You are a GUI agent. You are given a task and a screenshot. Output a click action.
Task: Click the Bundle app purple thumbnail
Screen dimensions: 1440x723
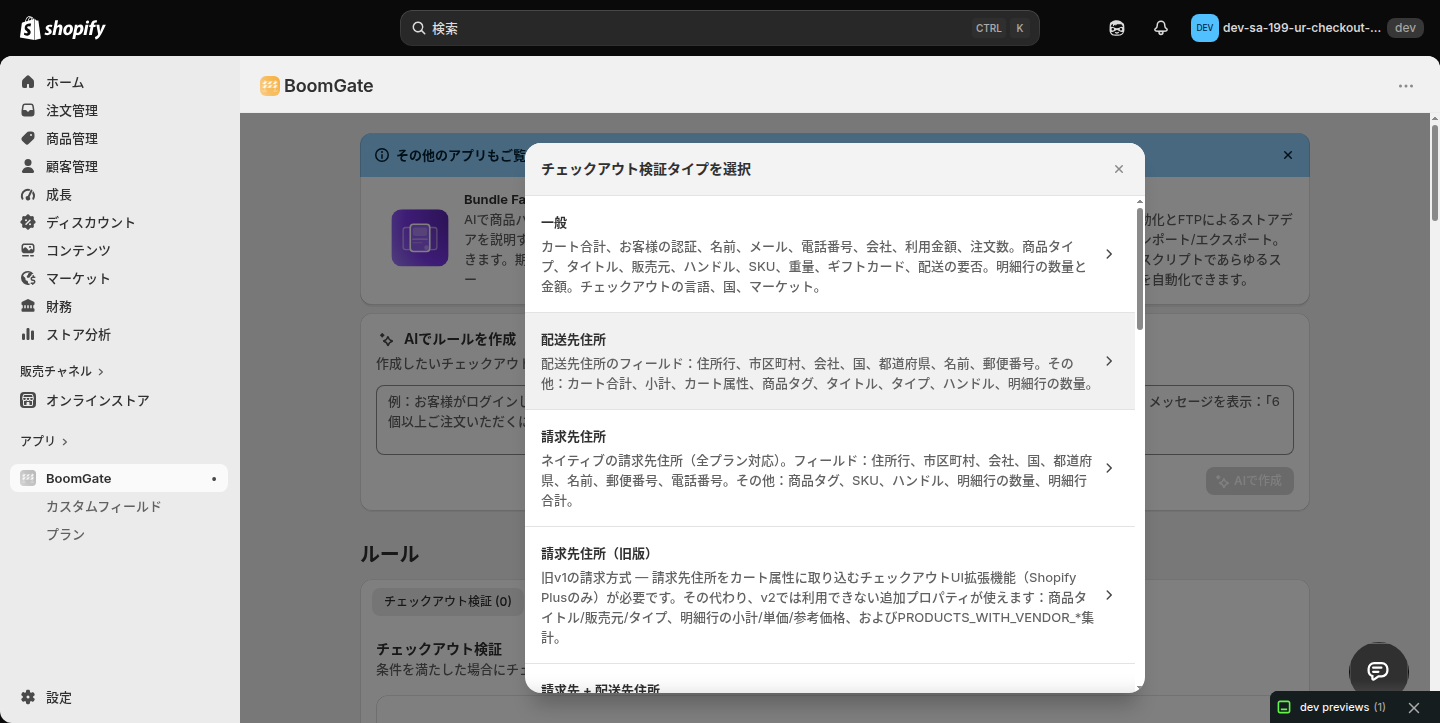[x=420, y=238]
